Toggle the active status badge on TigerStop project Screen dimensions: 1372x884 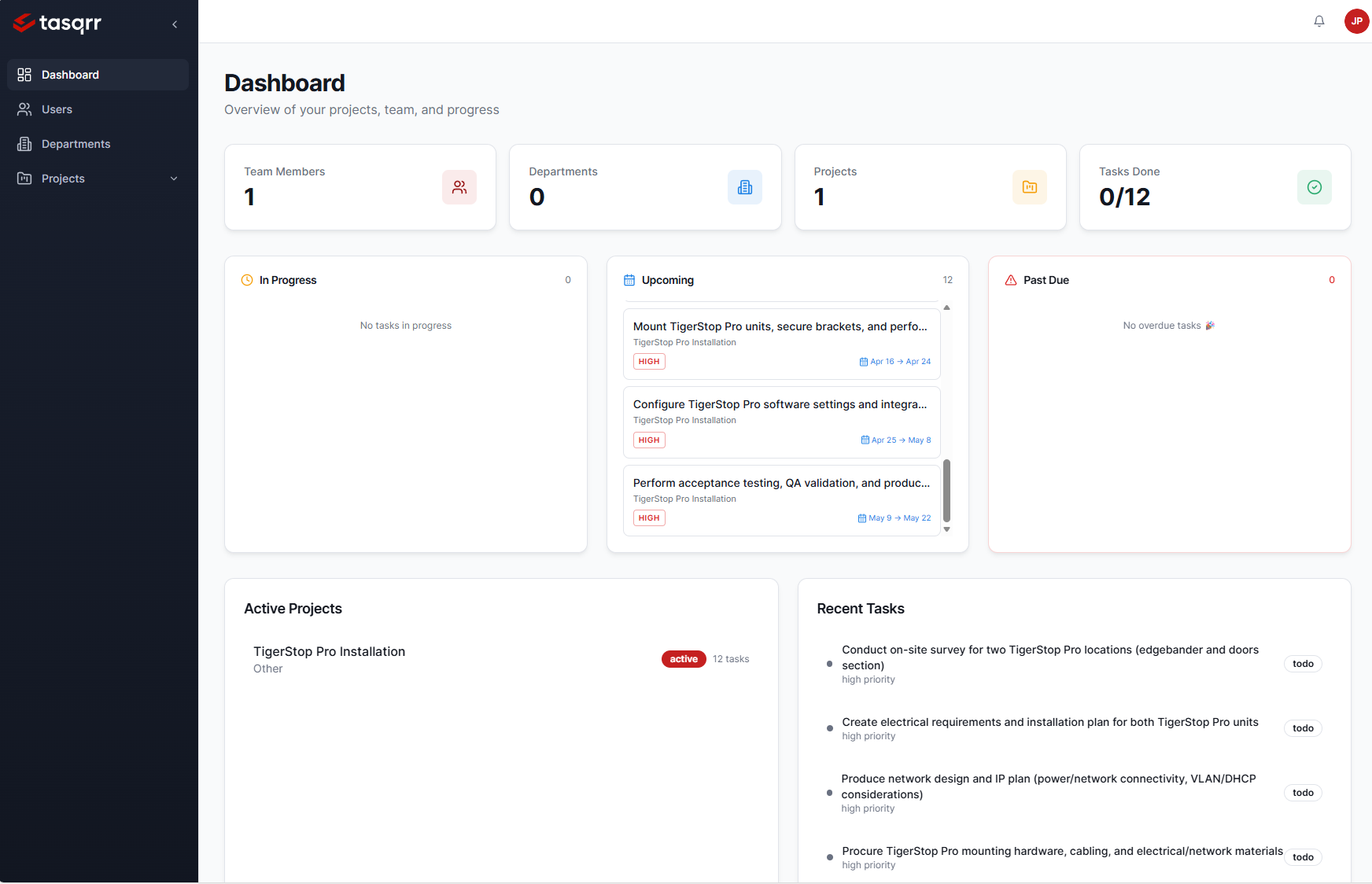point(683,658)
